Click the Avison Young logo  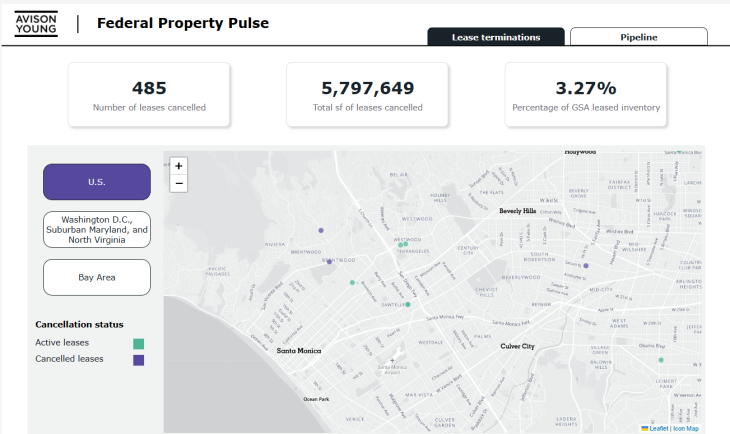pos(36,24)
